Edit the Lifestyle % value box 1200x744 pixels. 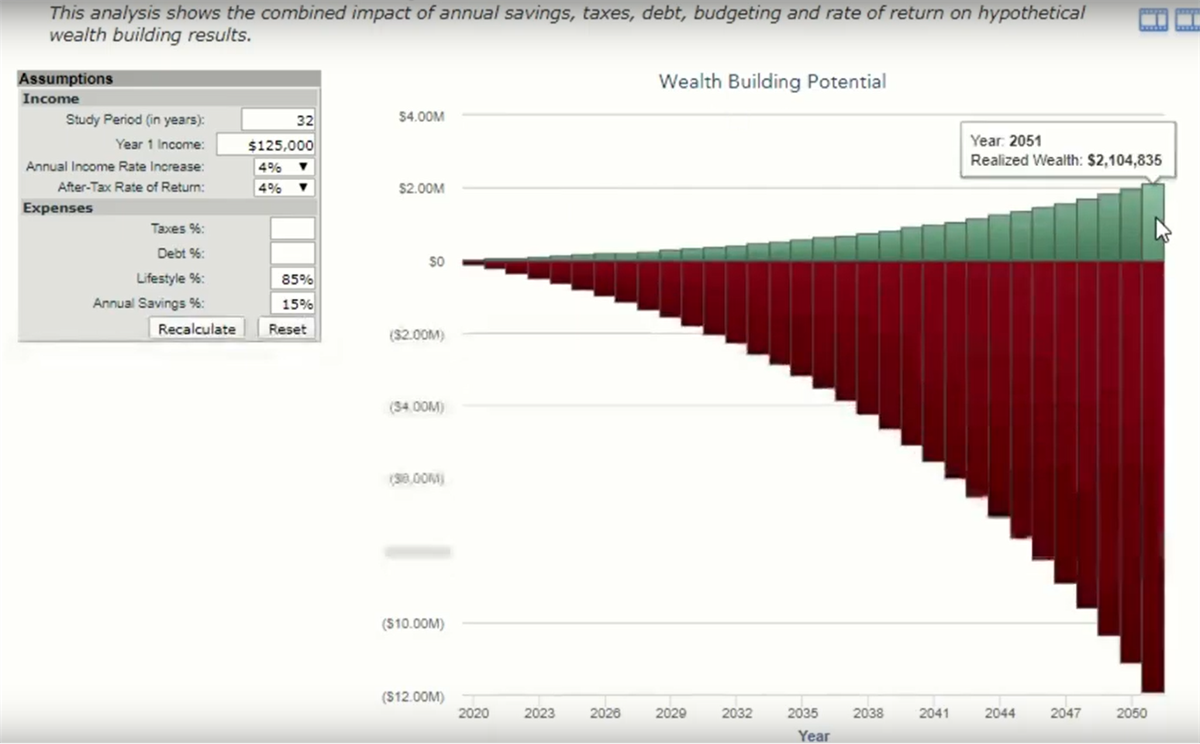coord(292,279)
